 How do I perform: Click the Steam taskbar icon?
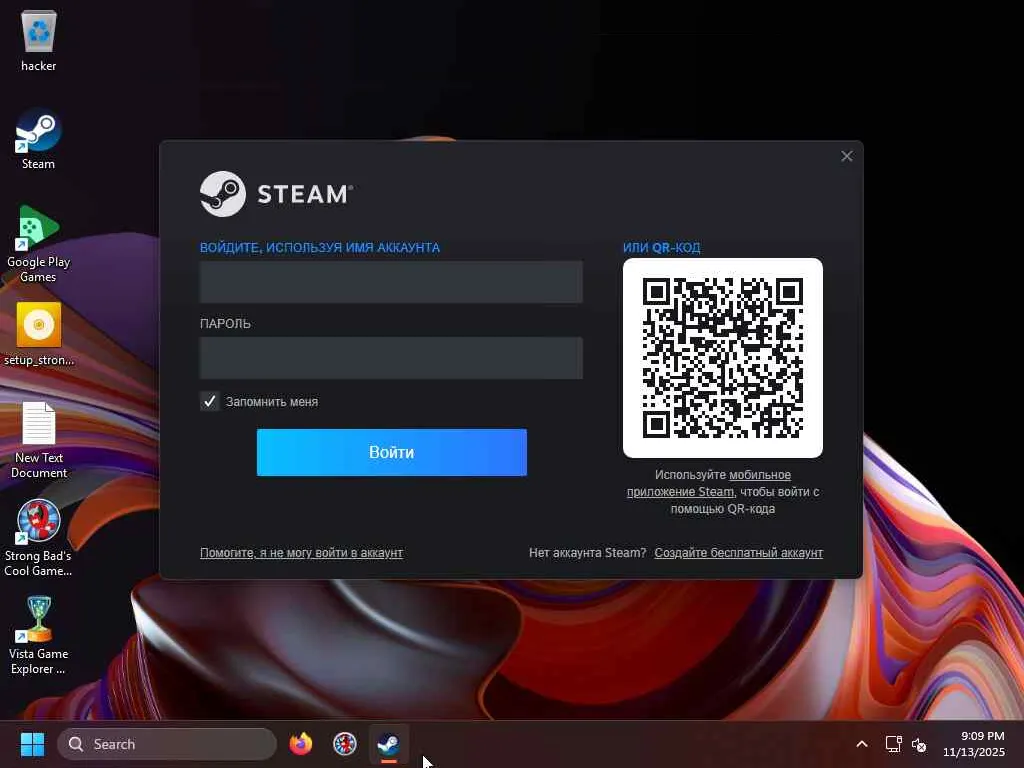[389, 744]
